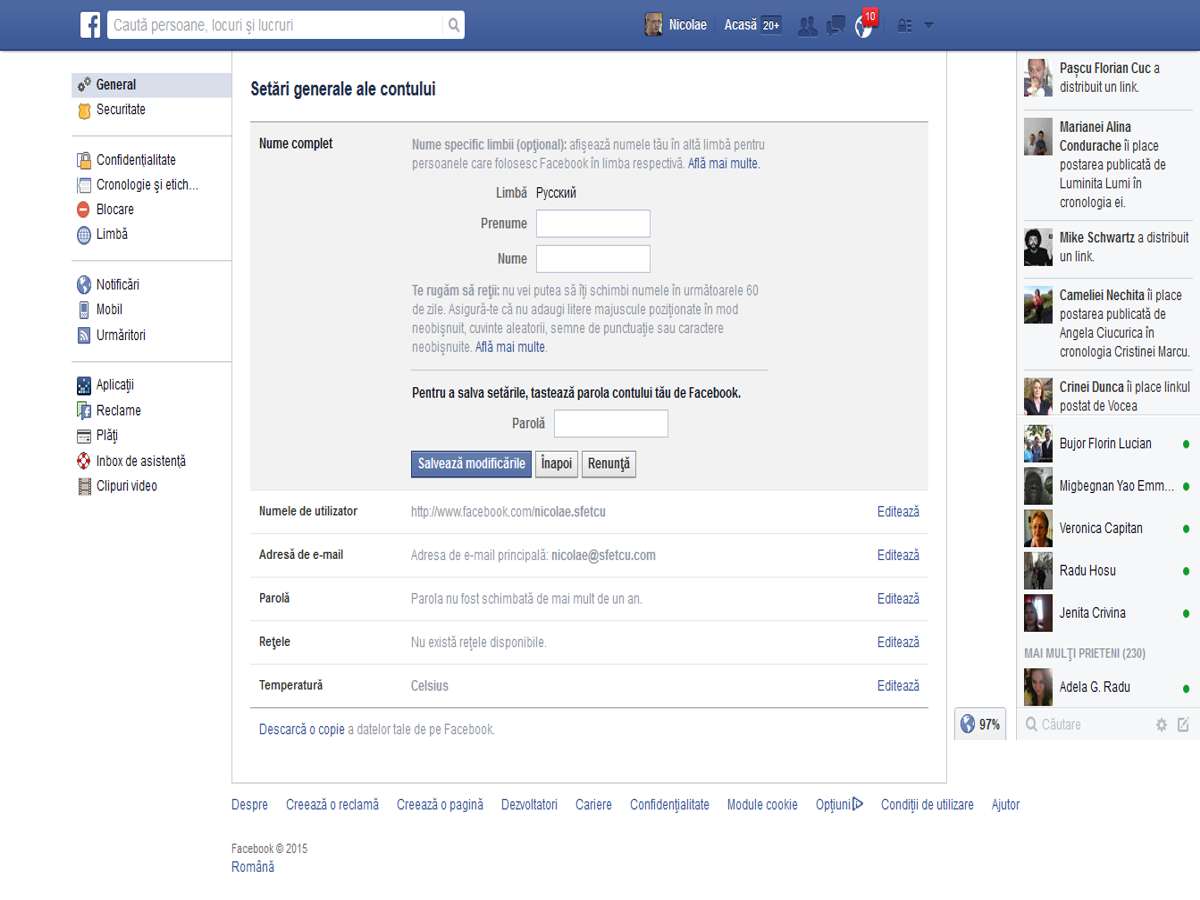Focus the Nume input field
Screen dimensions: 1200x900
(593, 259)
